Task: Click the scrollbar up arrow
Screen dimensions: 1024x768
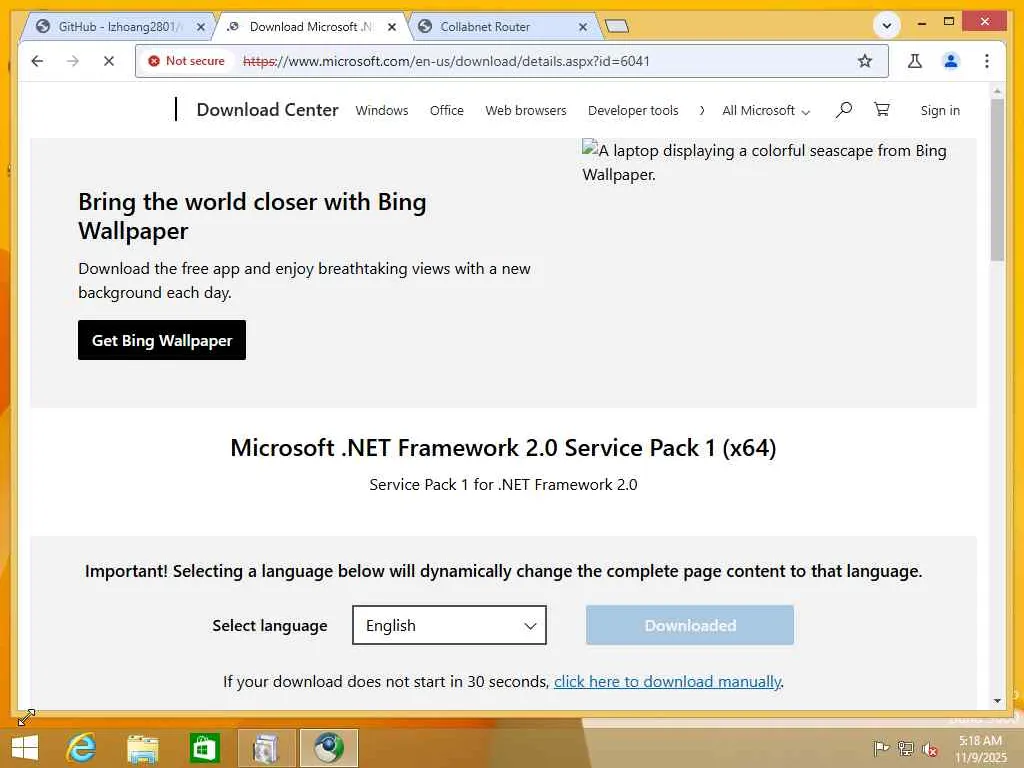Action: (997, 90)
